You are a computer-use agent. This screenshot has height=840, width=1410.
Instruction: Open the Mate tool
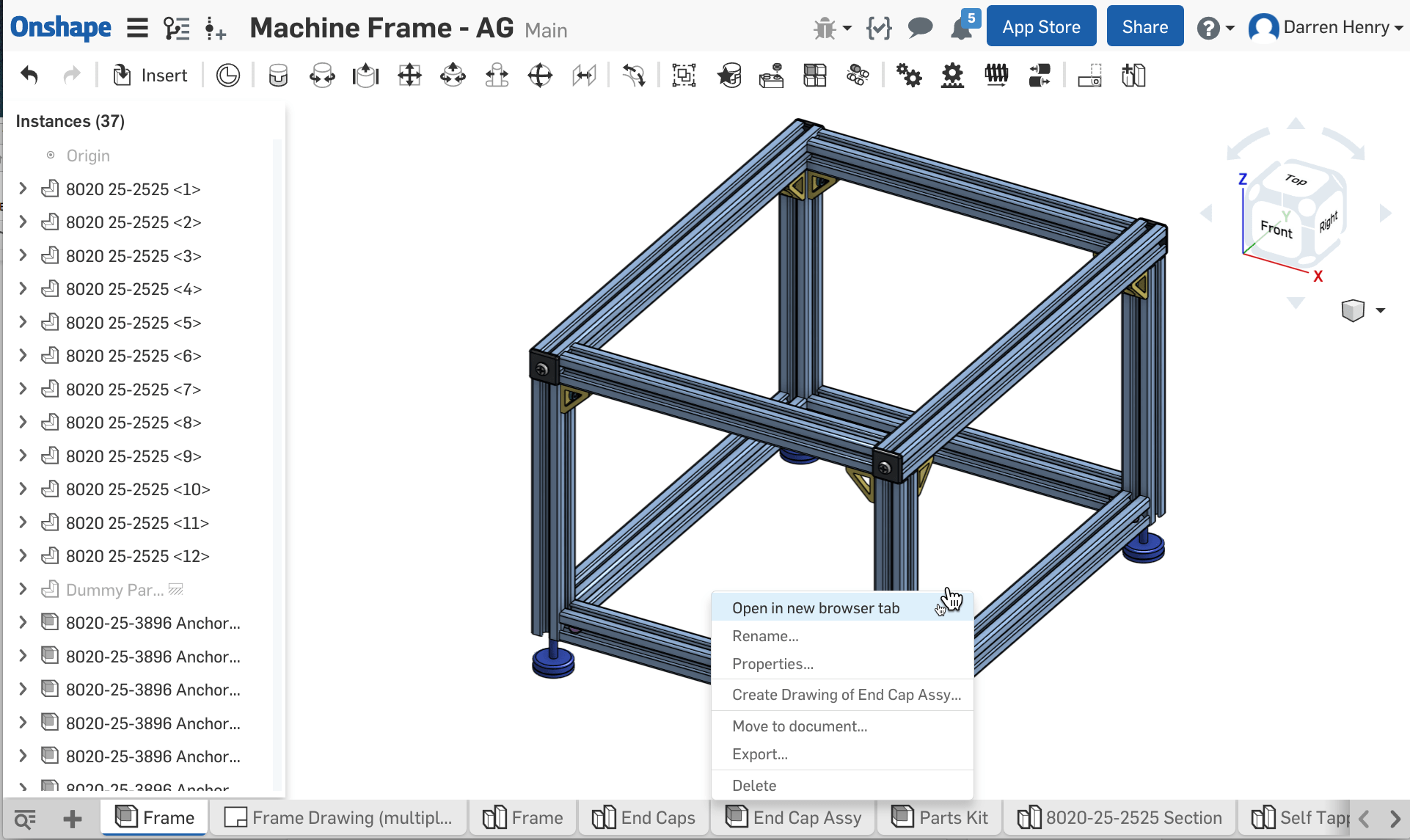[x=278, y=75]
